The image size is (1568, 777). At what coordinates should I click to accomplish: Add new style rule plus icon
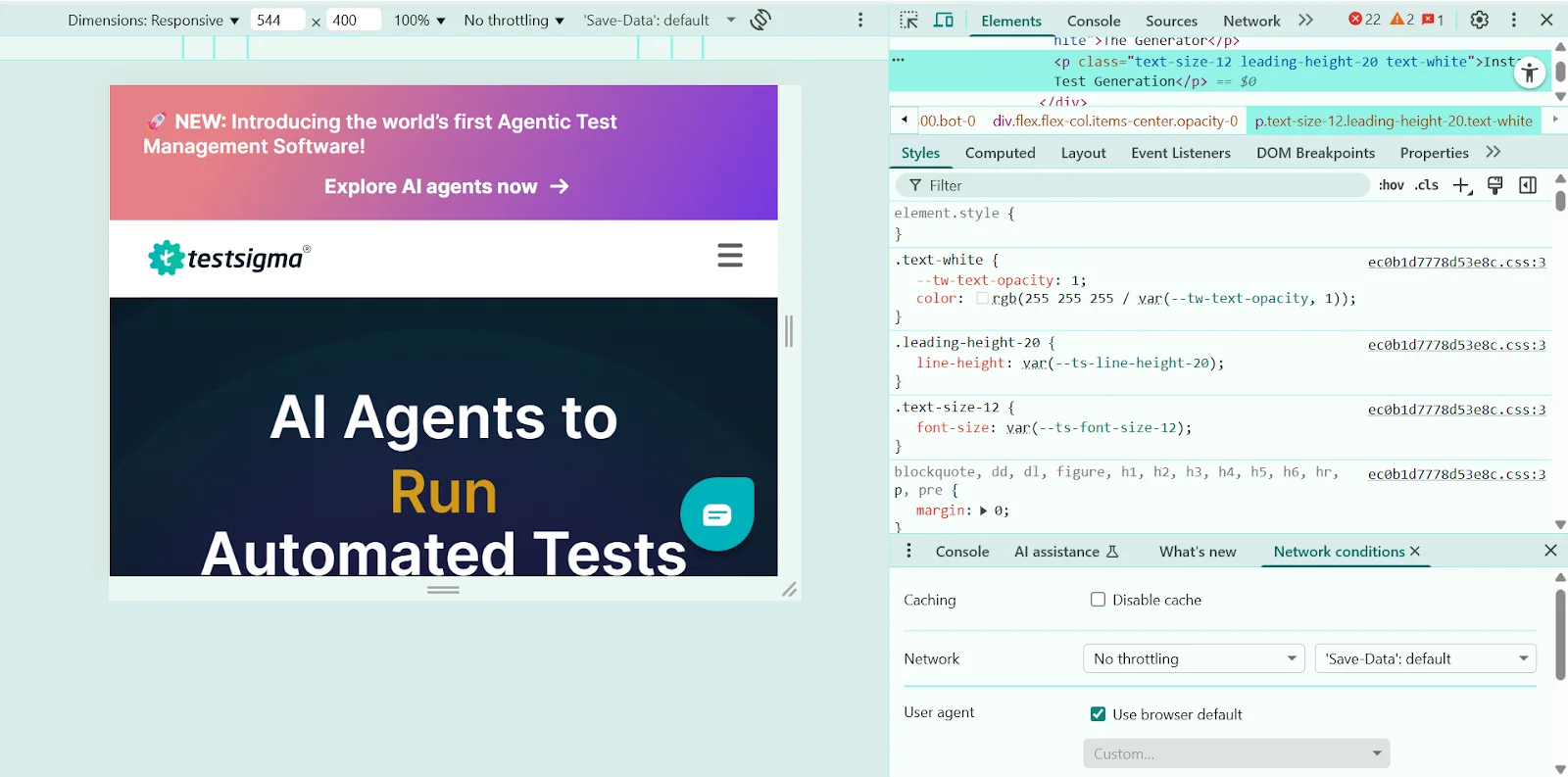point(1462,185)
